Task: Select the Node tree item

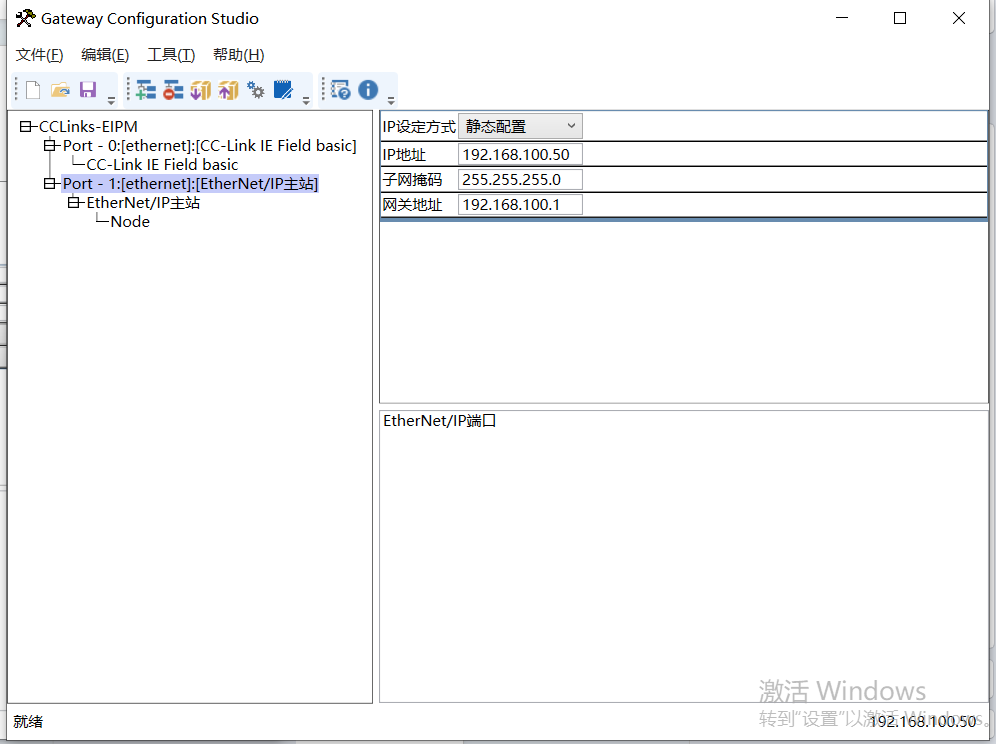Action: coord(130,222)
